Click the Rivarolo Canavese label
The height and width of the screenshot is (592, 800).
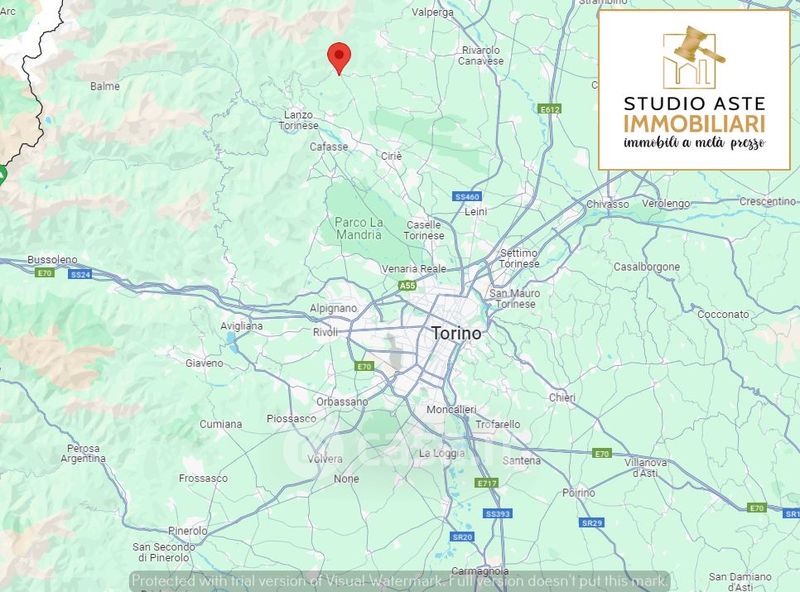pyautogui.click(x=481, y=56)
